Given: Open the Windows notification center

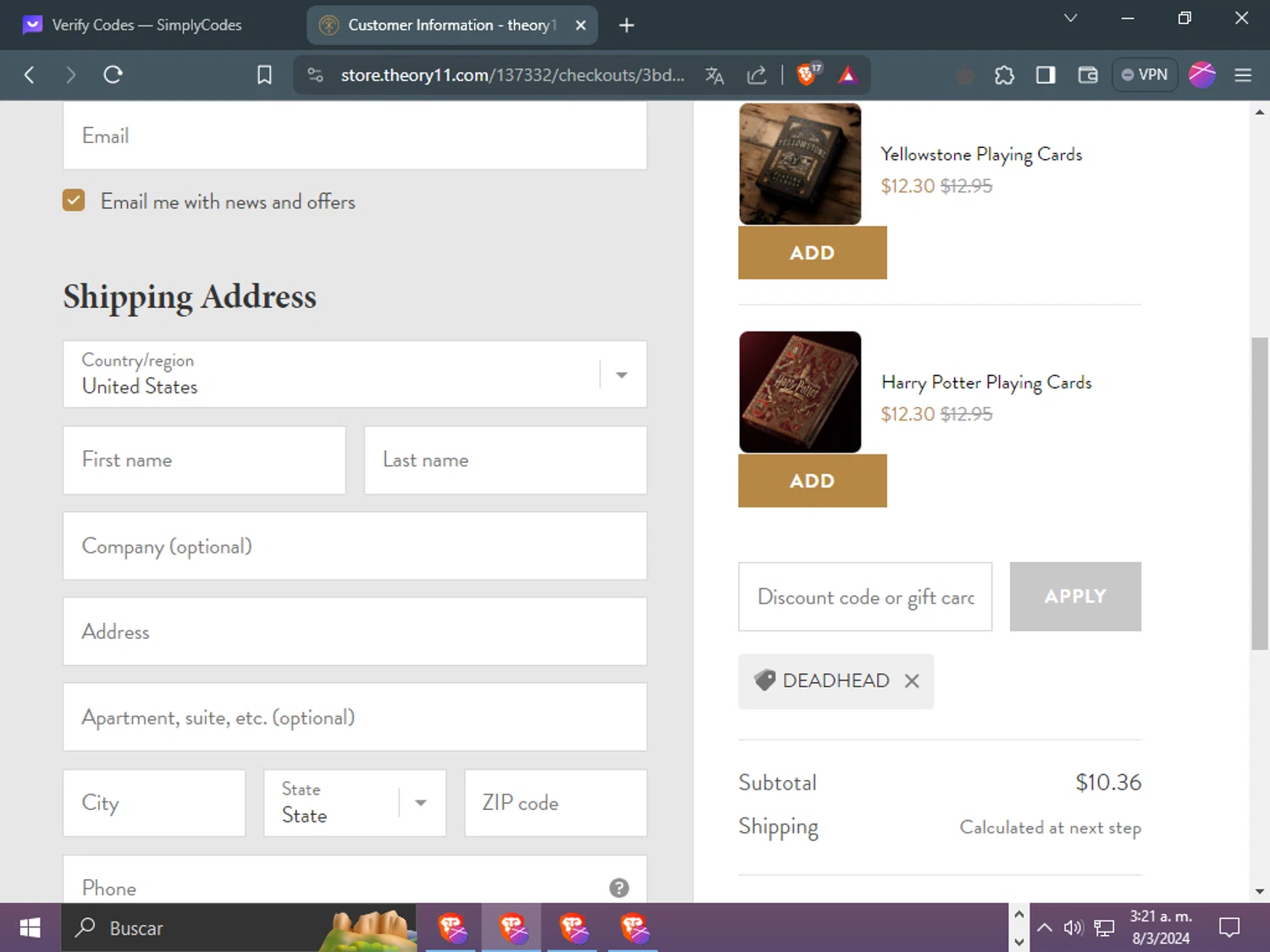Looking at the screenshot, I should (1229, 928).
